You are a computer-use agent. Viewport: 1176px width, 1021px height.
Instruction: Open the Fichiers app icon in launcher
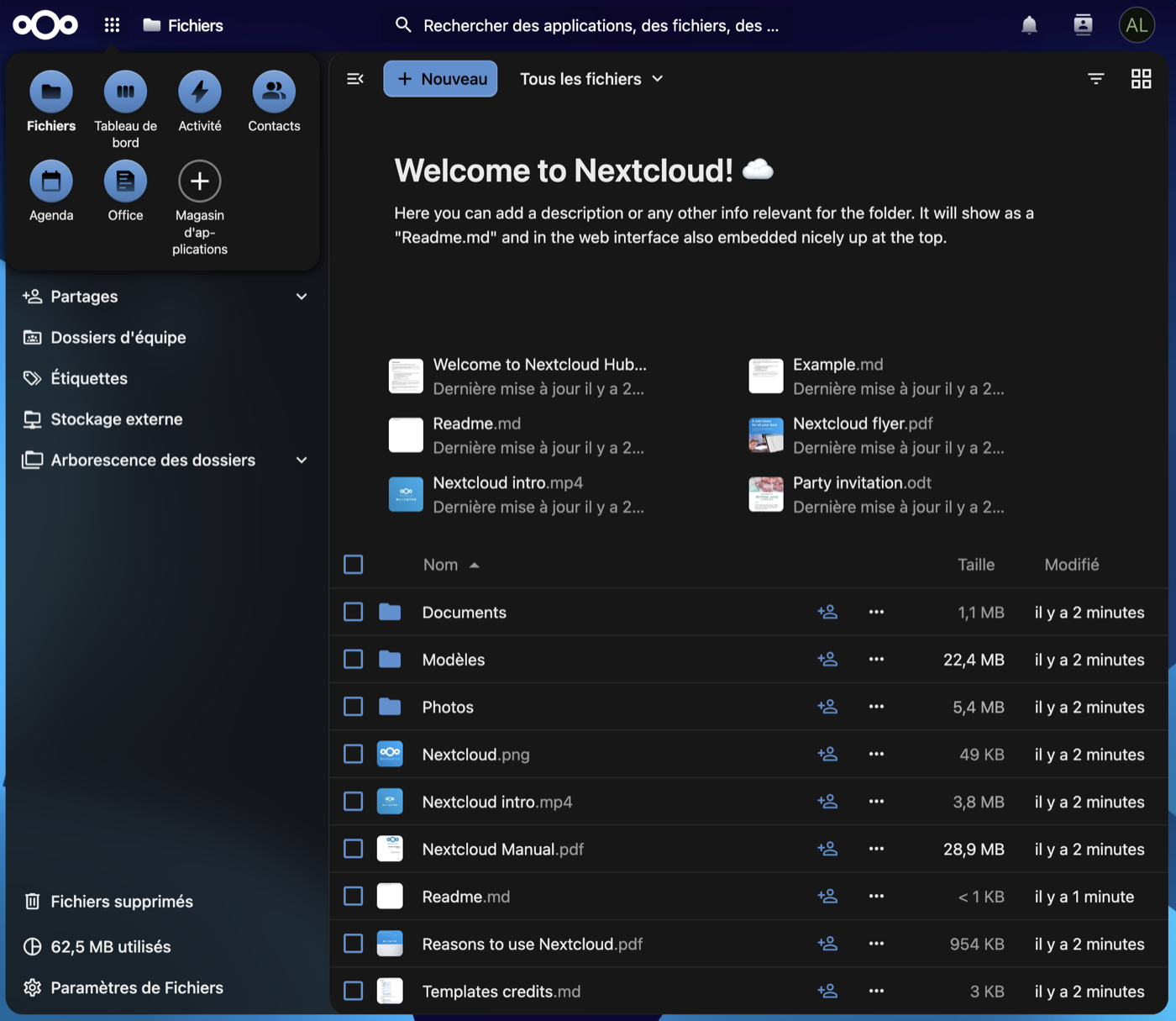coord(51,92)
